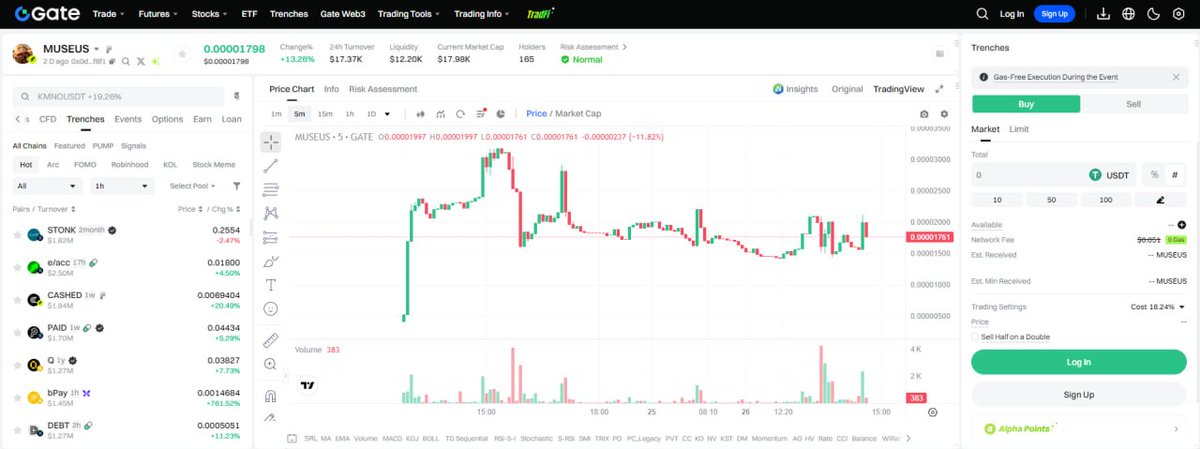Toggle the magnet snap mode
The height and width of the screenshot is (449, 1200).
[270, 396]
